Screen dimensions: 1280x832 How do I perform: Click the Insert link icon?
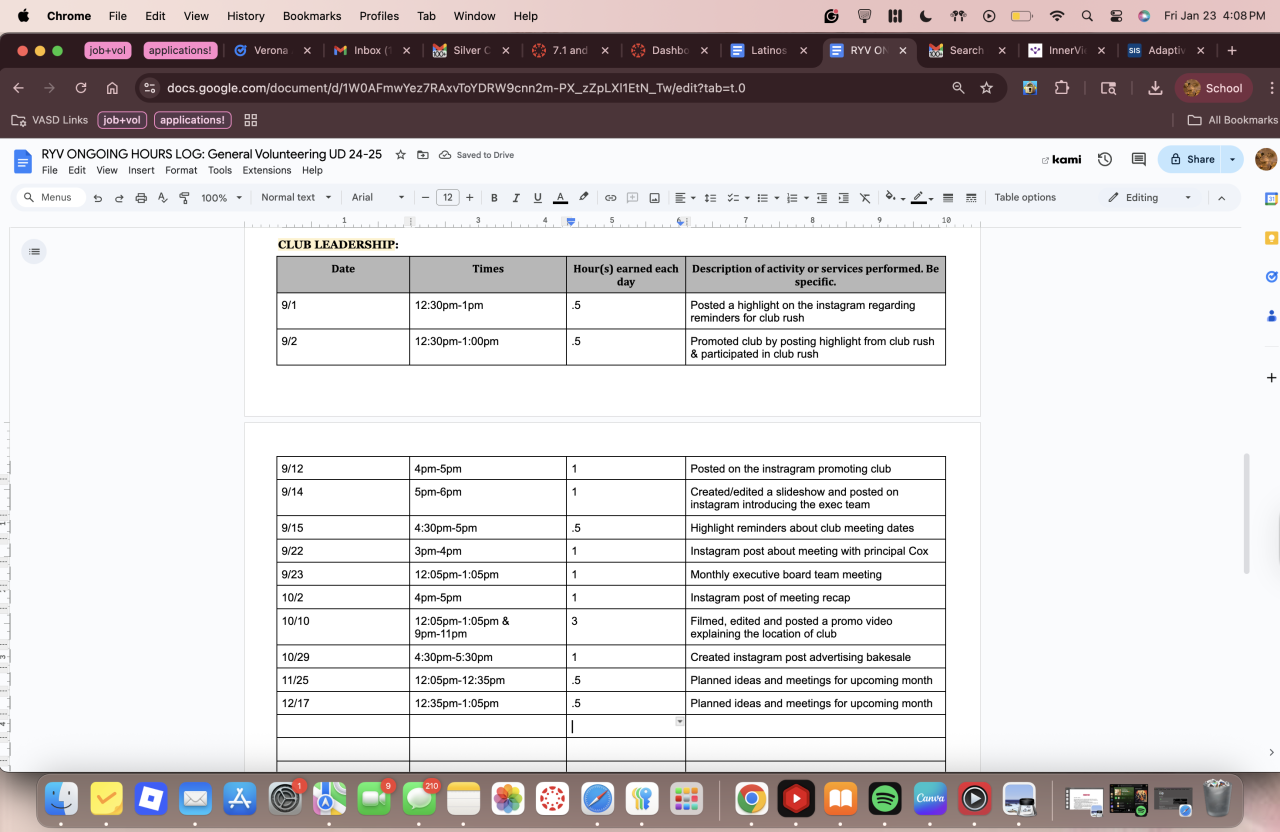tap(610, 198)
